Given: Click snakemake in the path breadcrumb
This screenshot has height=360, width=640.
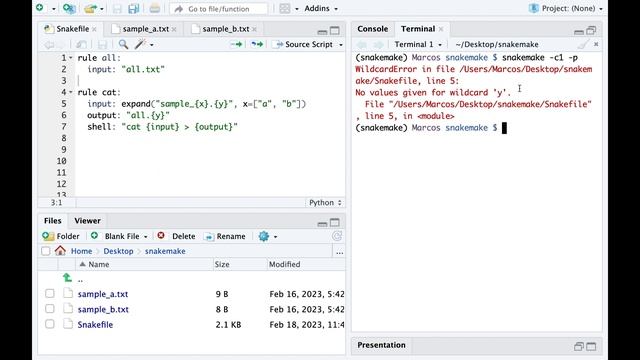Looking at the screenshot, I should point(165,251).
